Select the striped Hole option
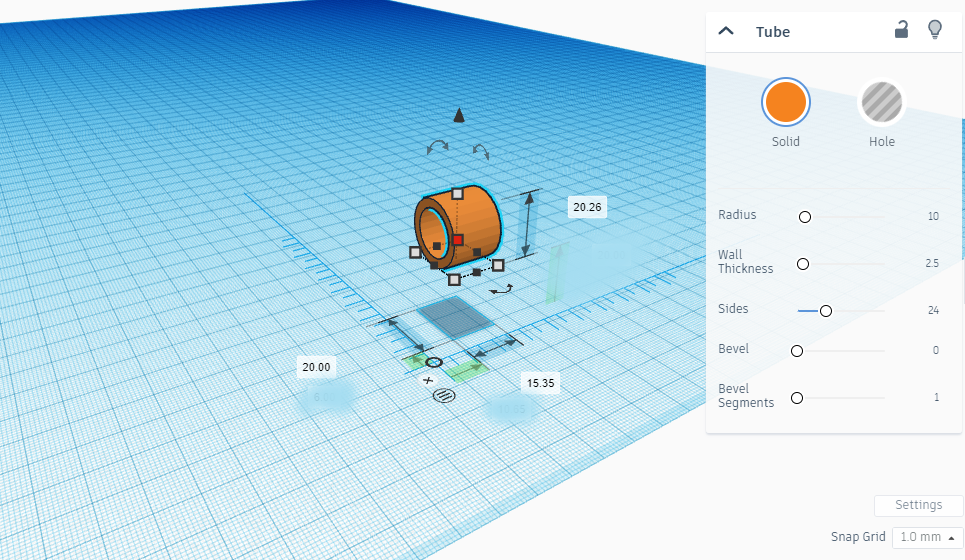The height and width of the screenshot is (560, 965). point(881,102)
